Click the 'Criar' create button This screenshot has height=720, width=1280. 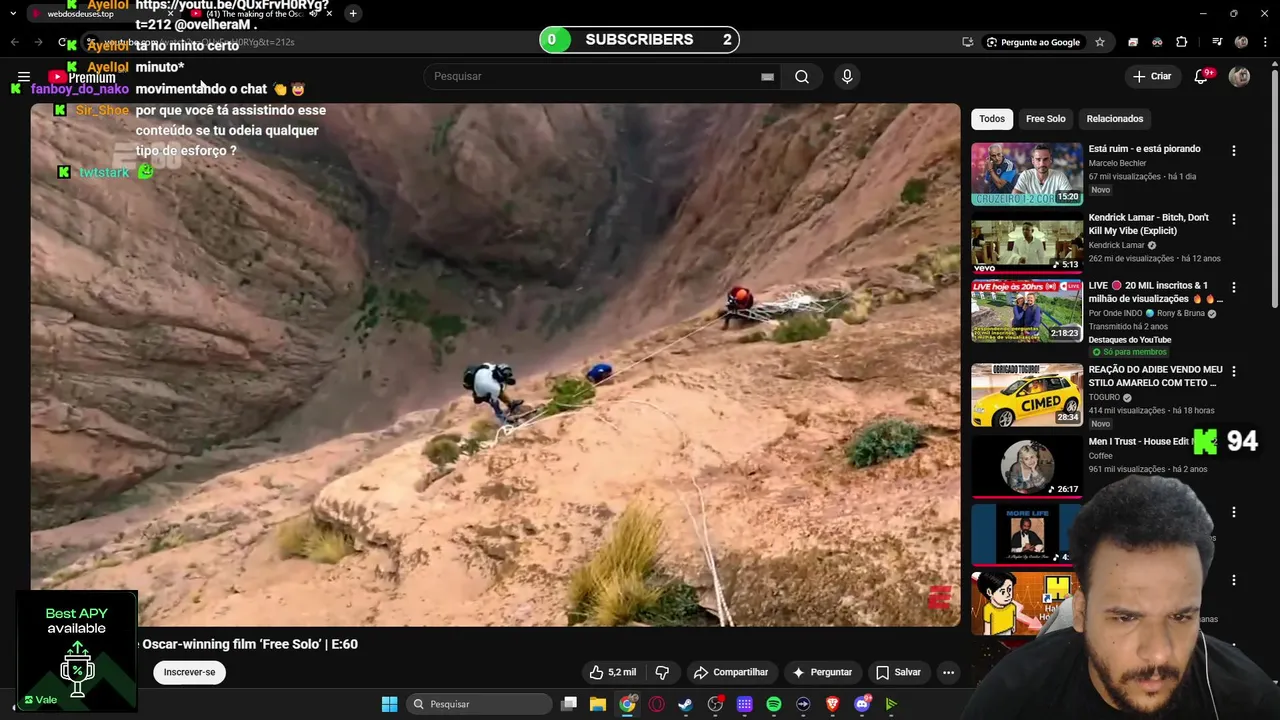point(1151,77)
